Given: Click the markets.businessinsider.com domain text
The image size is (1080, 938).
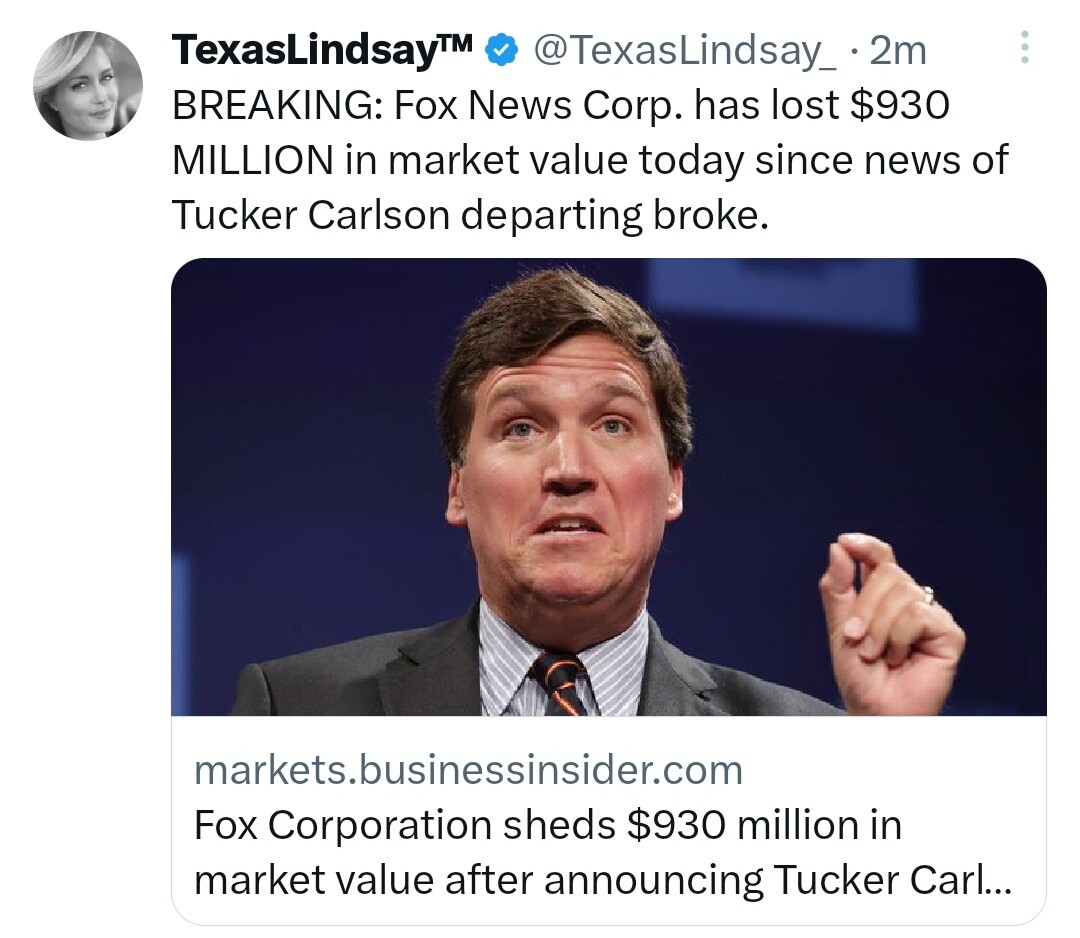Looking at the screenshot, I should tap(468, 770).
